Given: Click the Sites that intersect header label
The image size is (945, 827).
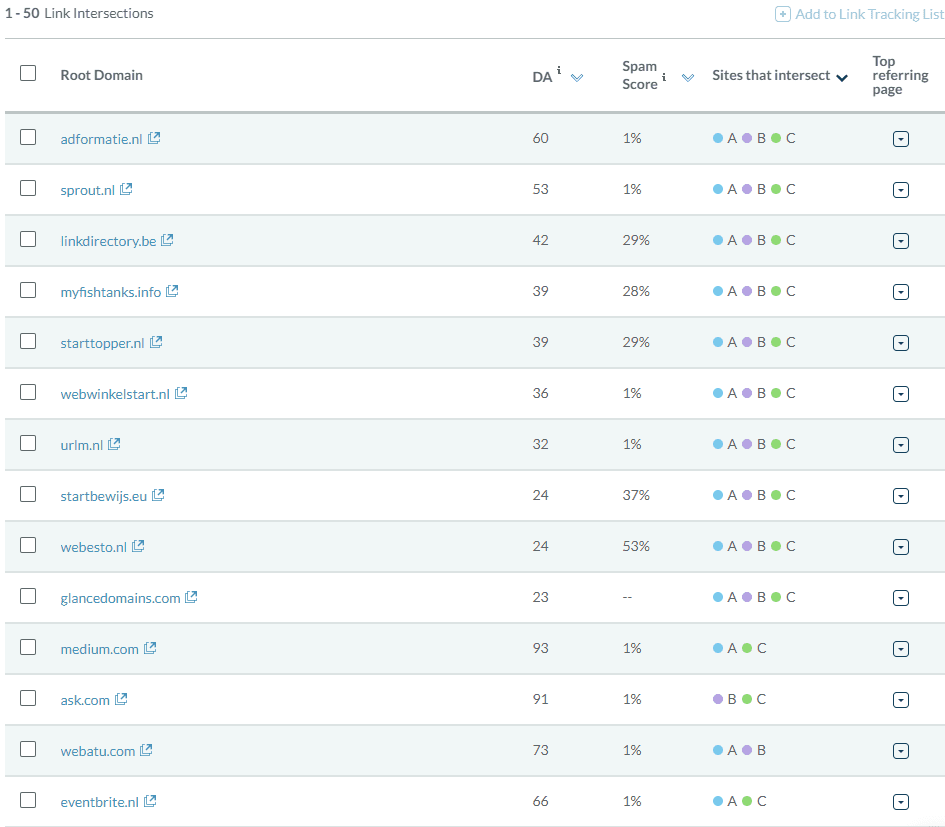Looking at the screenshot, I should coord(771,75).
